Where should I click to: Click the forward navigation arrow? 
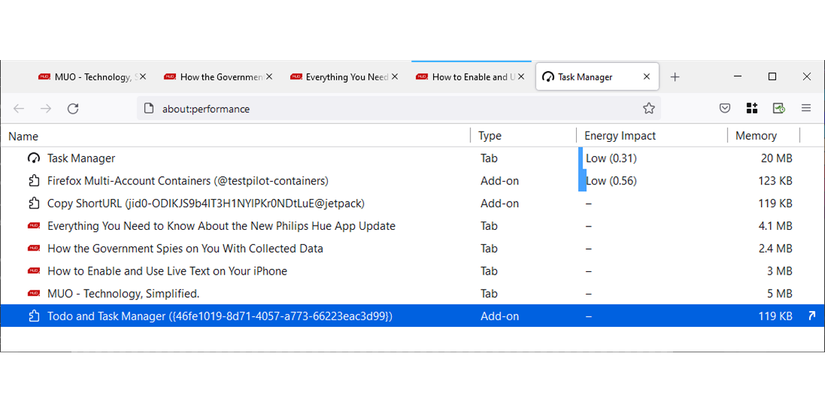46,108
